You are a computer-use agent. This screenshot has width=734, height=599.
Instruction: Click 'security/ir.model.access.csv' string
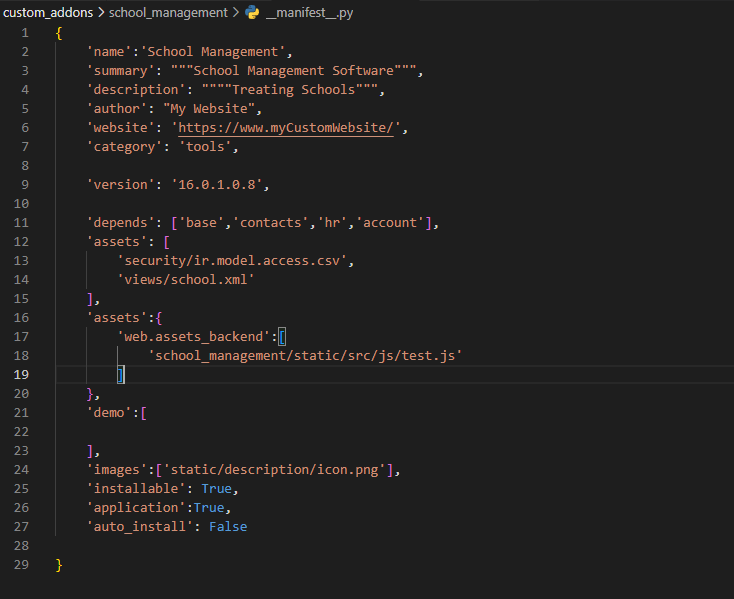pos(232,260)
